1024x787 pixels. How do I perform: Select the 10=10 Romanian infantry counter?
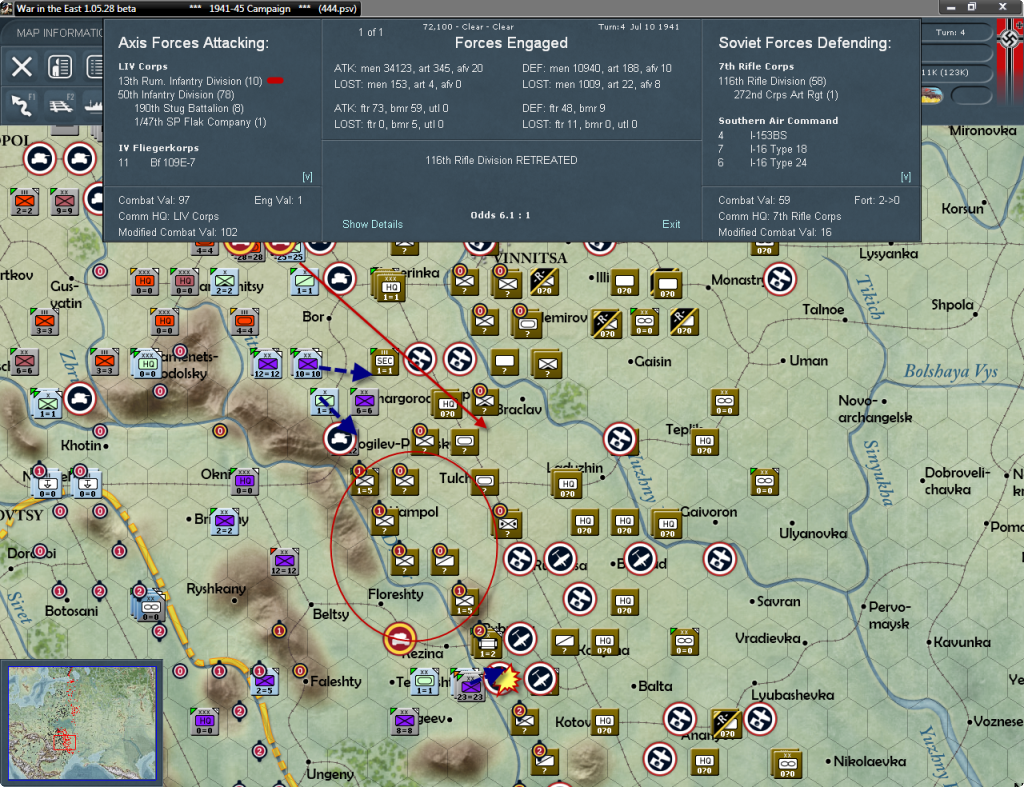307,364
